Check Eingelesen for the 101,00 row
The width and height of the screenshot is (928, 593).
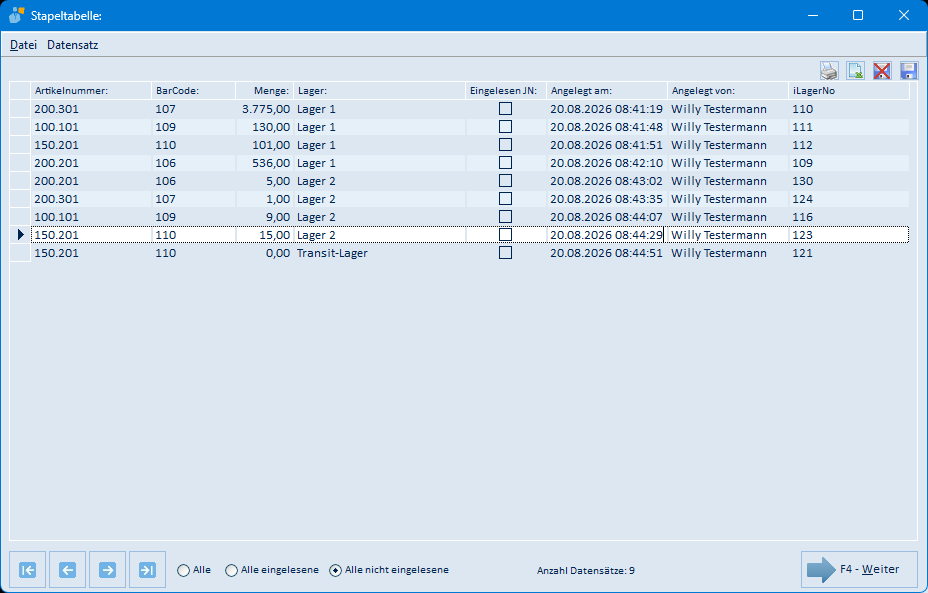[505, 145]
